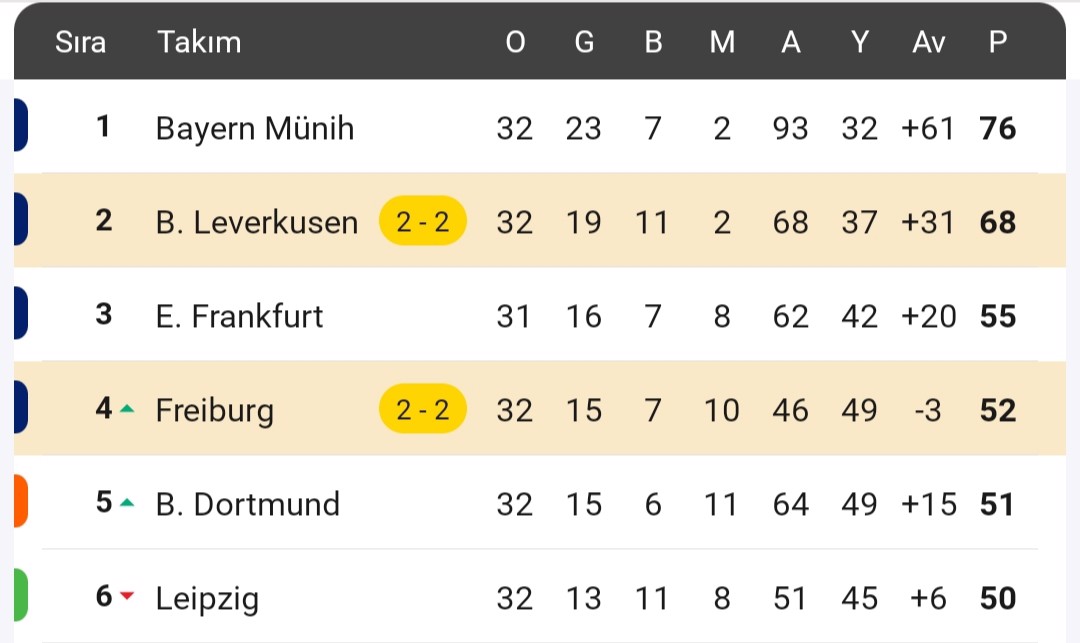The height and width of the screenshot is (643, 1080).
Task: Click the Takım column header
Action: (199, 42)
